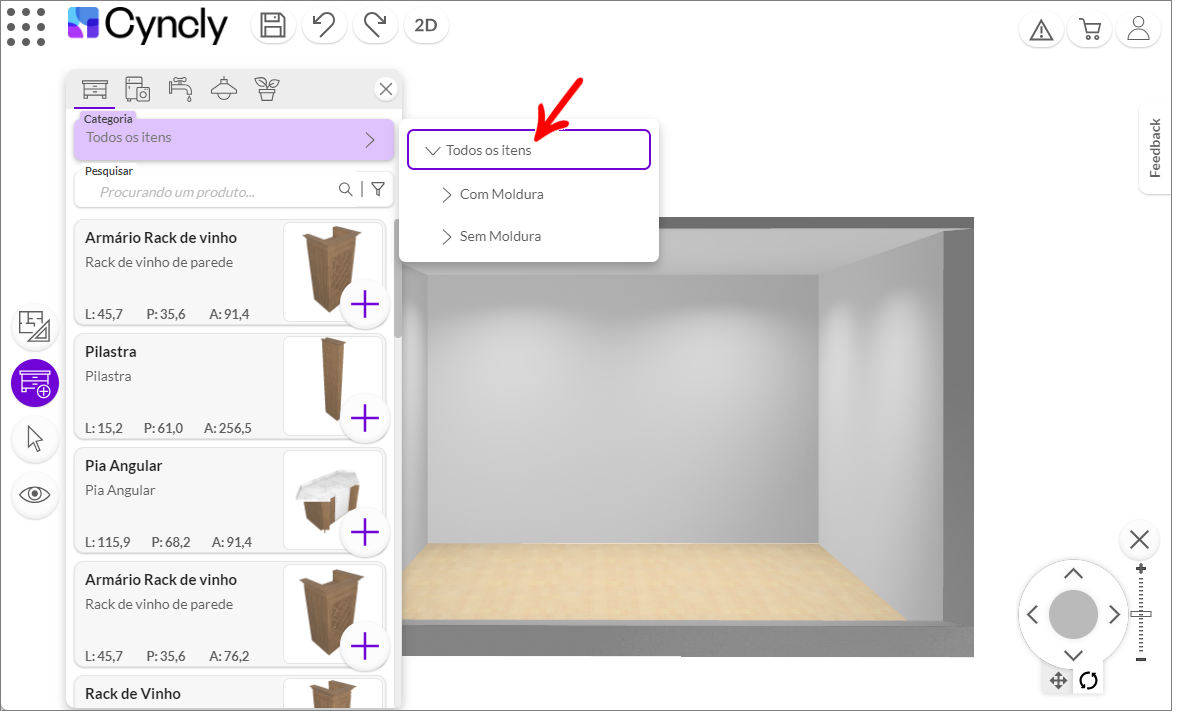Viewport: 1182px width, 723px height.
Task: Zoom out with the minus button
Action: 1141,660
